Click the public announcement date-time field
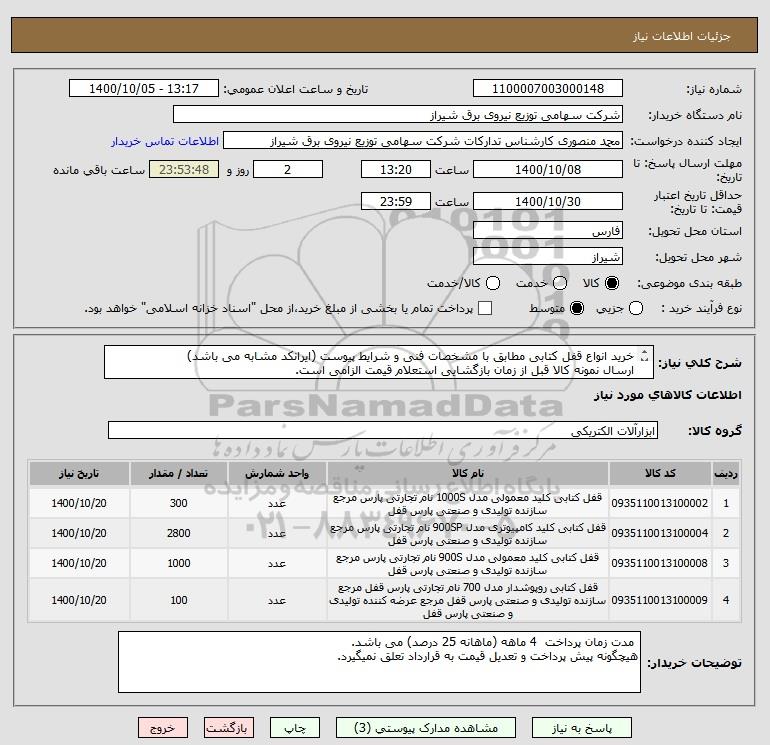This screenshot has height=745, width=770. pyautogui.click(x=144, y=89)
